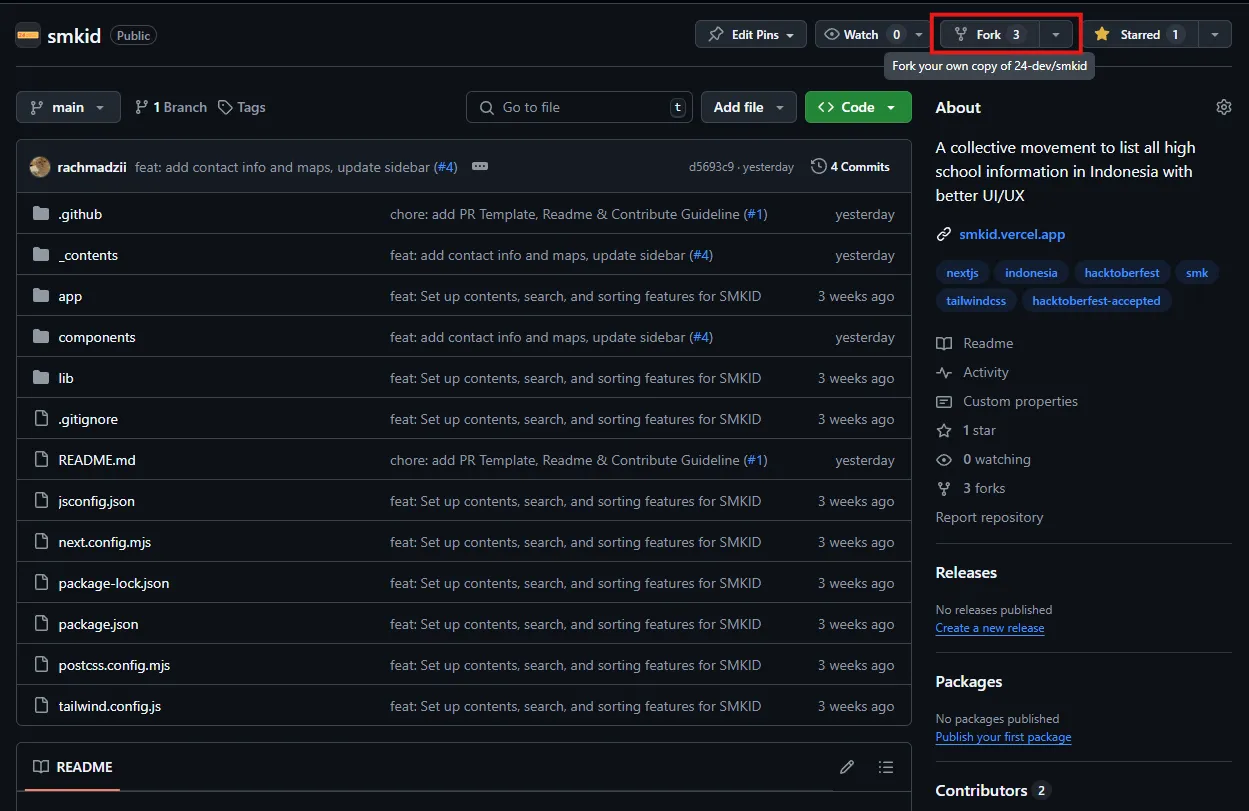Open the Add file dropdown

coord(749,107)
